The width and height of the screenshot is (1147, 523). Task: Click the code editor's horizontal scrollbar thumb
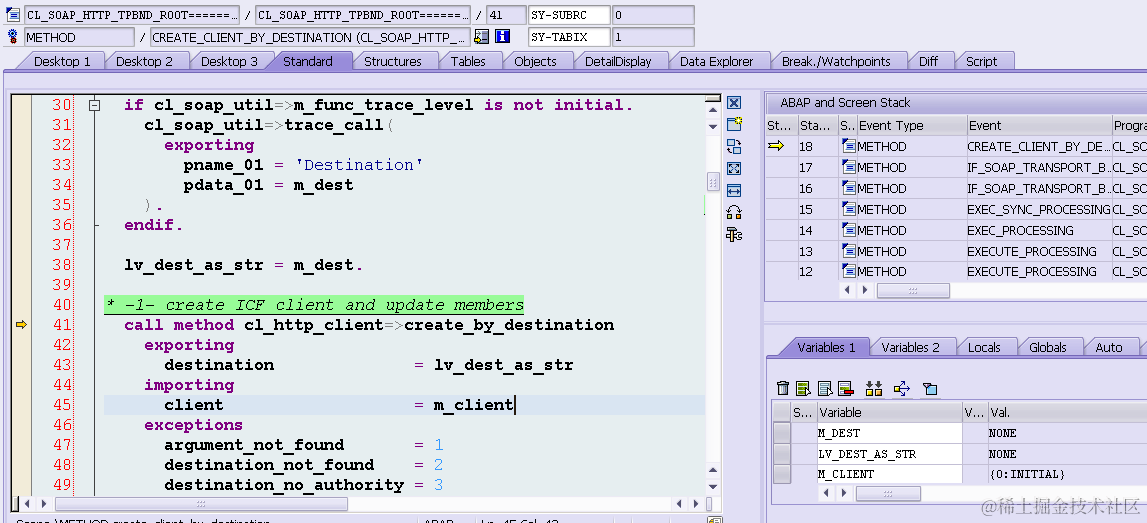coord(201,504)
